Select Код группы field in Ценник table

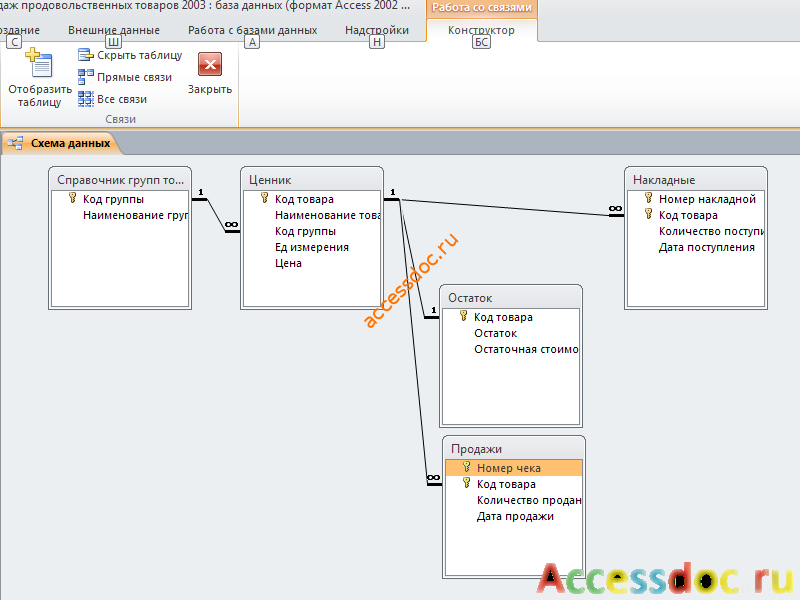312,231
